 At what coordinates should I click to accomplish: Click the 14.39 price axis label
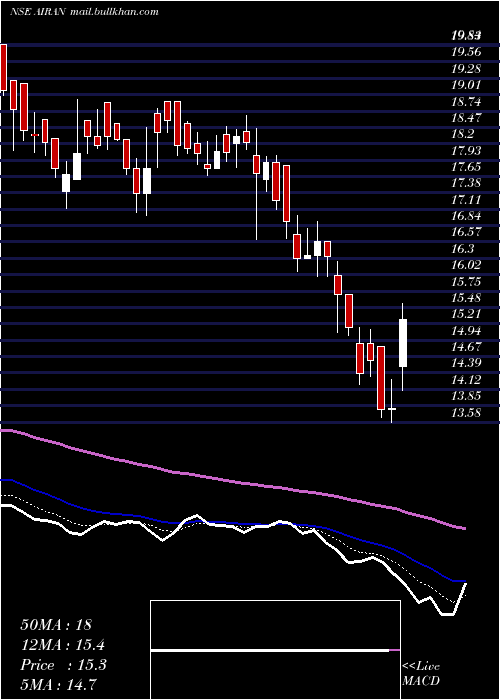[466, 363]
